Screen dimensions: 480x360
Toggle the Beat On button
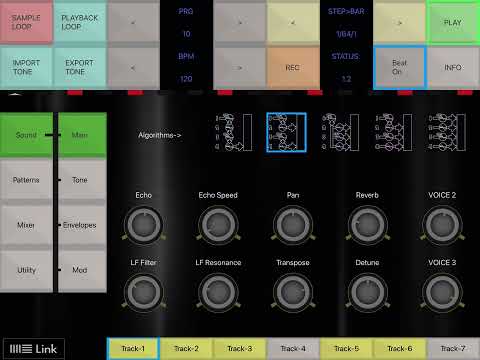[x=400, y=68]
